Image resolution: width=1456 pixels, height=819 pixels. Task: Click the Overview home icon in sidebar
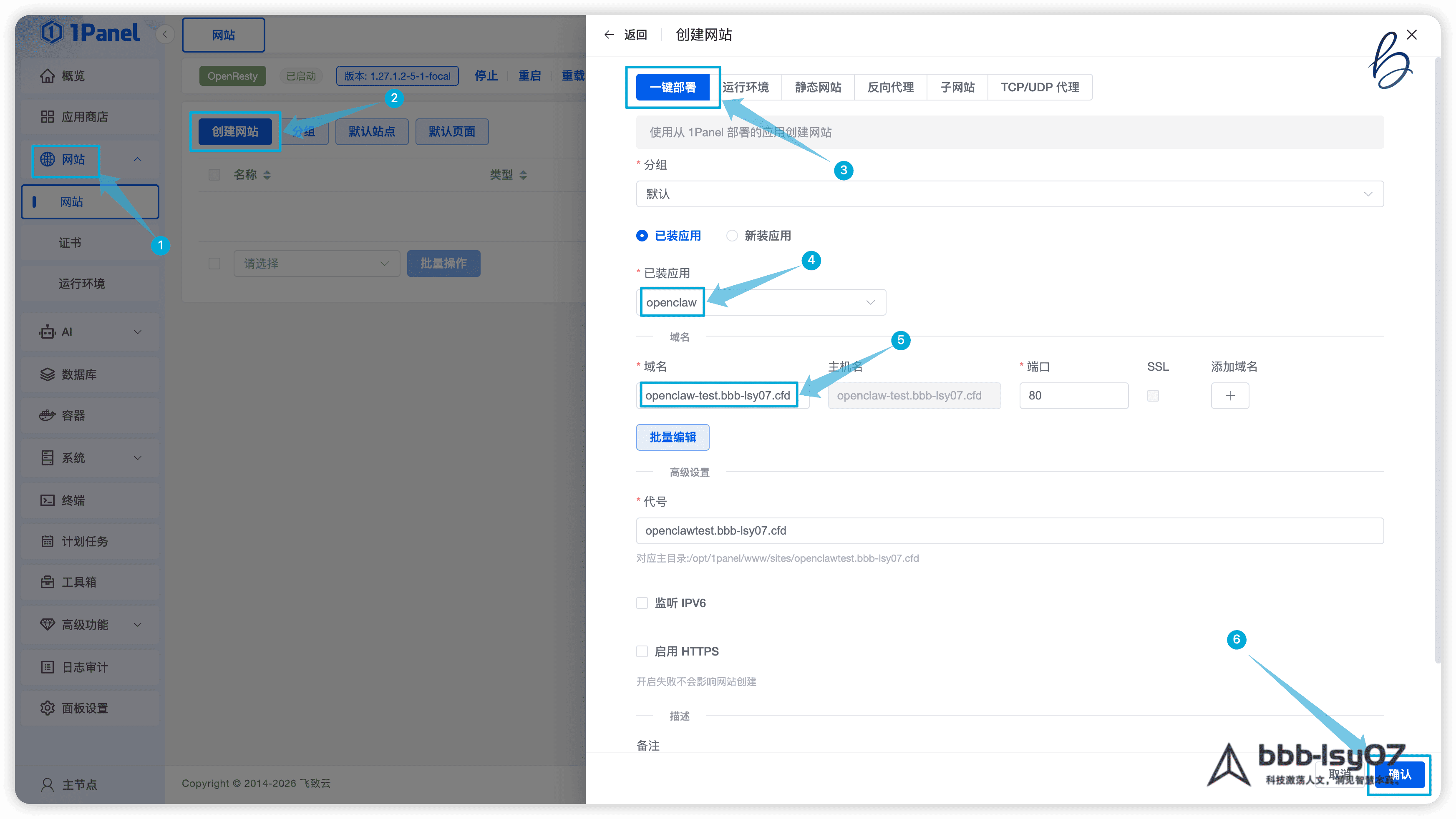pos(48,76)
